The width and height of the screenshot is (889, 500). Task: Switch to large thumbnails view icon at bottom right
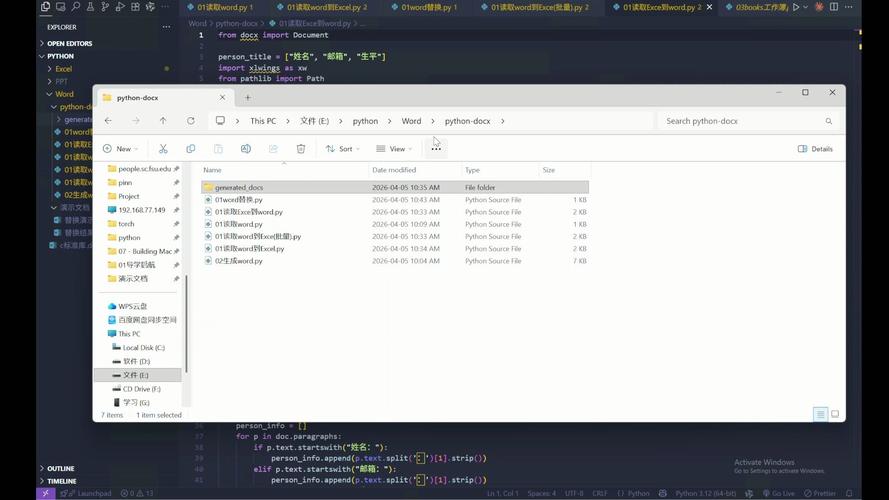835,414
